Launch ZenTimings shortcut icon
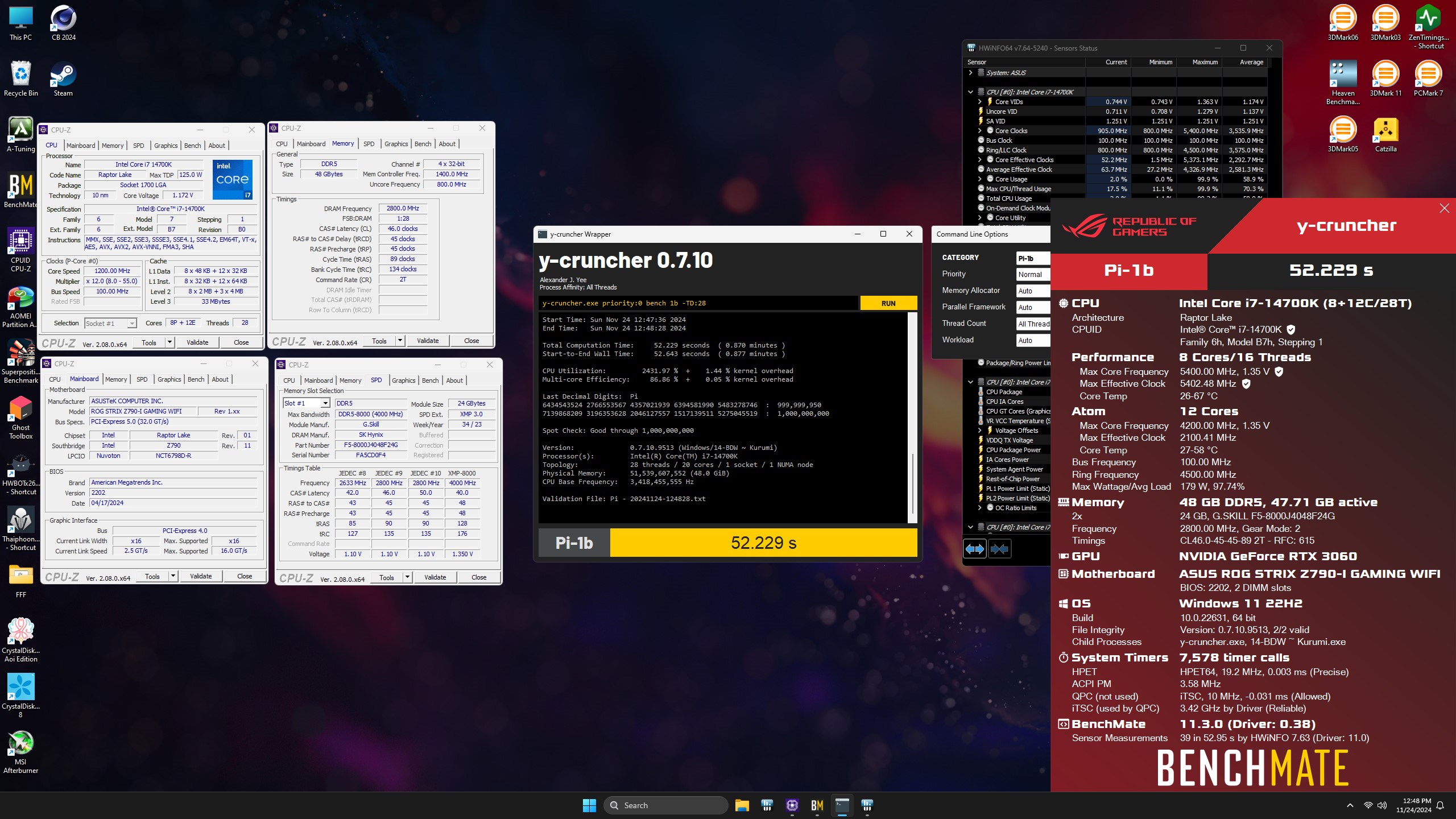Image resolution: width=1456 pixels, height=819 pixels. [1428, 27]
